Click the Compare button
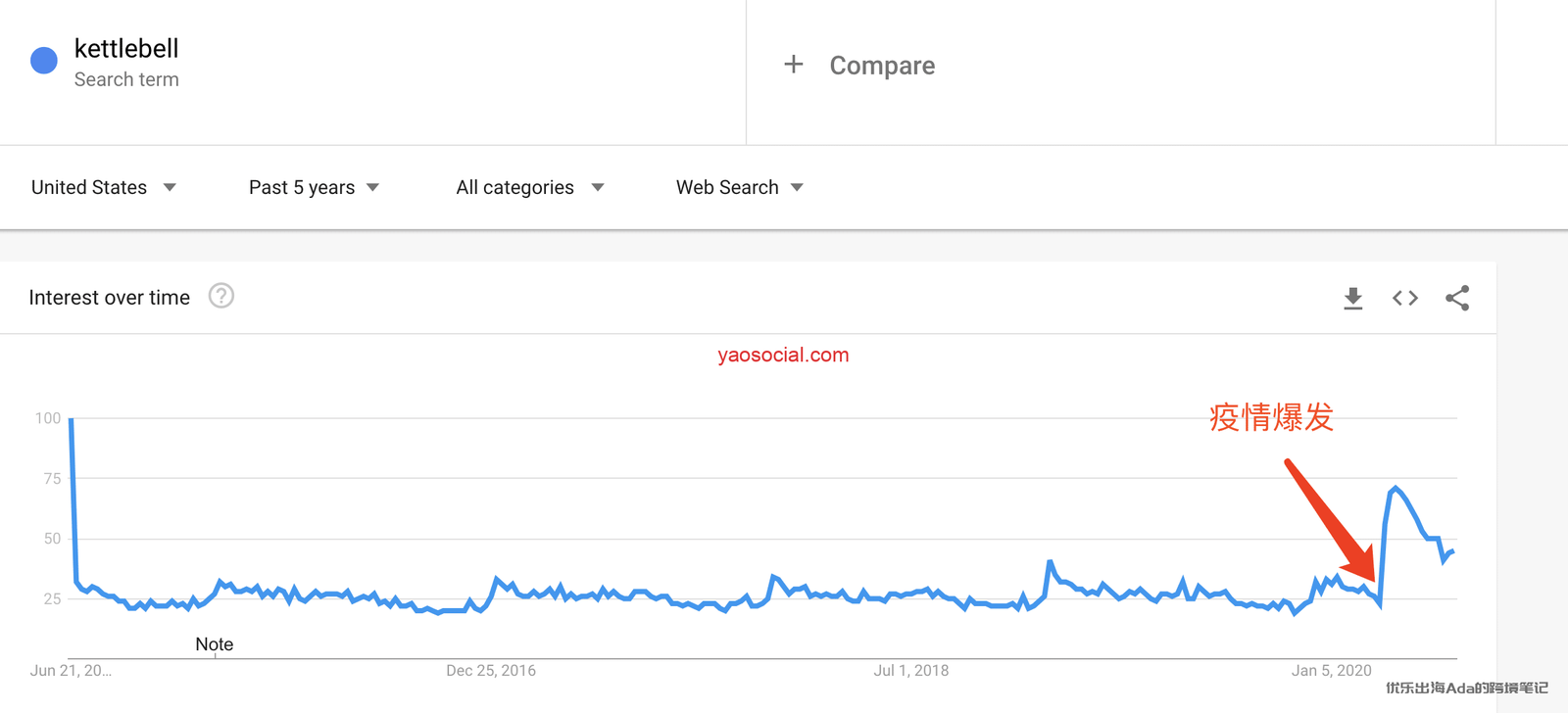1568x713 pixels. point(882,66)
